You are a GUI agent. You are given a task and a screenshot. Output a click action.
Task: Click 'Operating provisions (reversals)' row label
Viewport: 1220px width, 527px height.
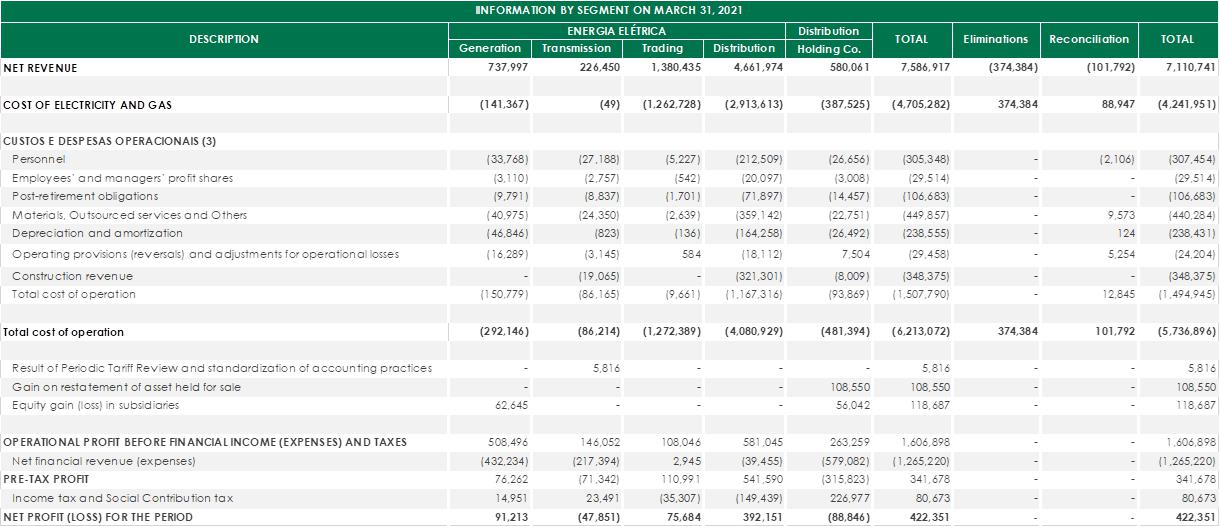pyautogui.click(x=205, y=254)
